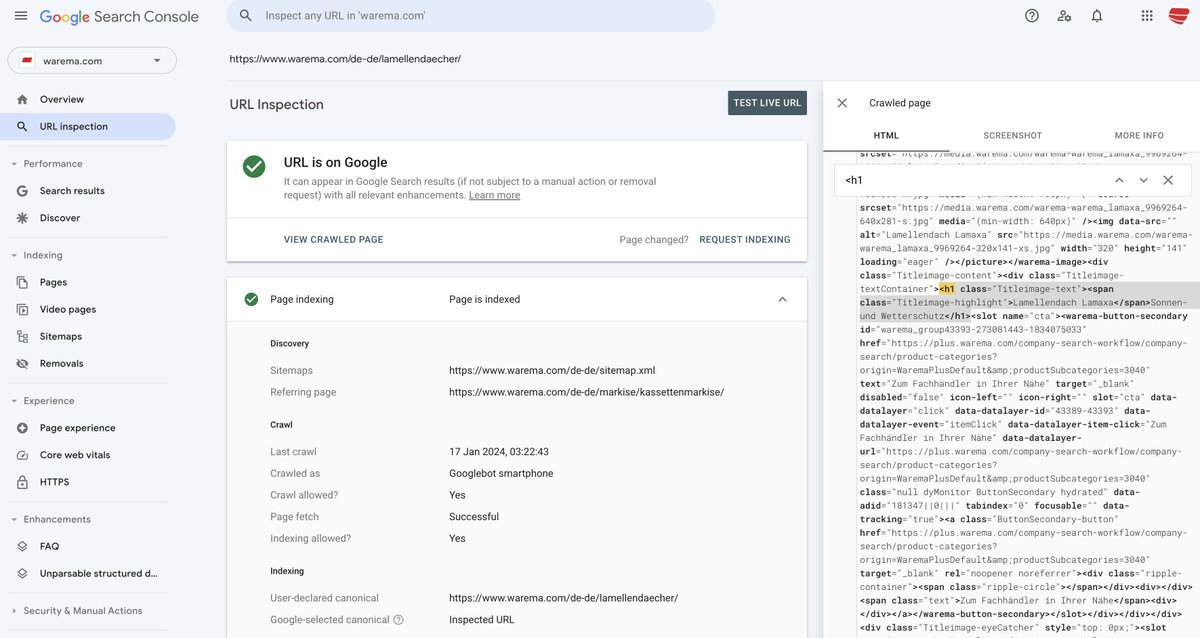This screenshot has height=638, width=1200.
Task: Switch to the HTML tab
Action: click(886, 135)
